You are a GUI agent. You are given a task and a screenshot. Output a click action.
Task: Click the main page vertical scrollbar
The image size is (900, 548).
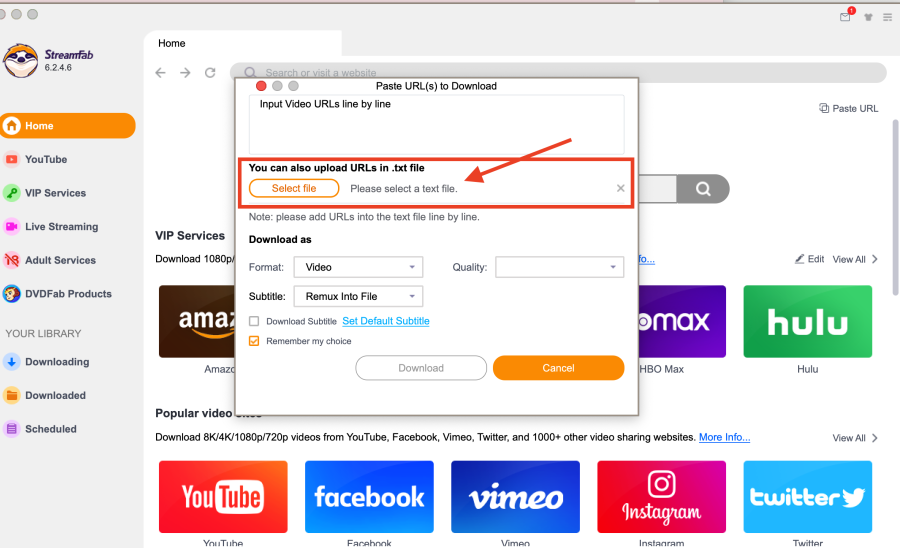(x=895, y=207)
